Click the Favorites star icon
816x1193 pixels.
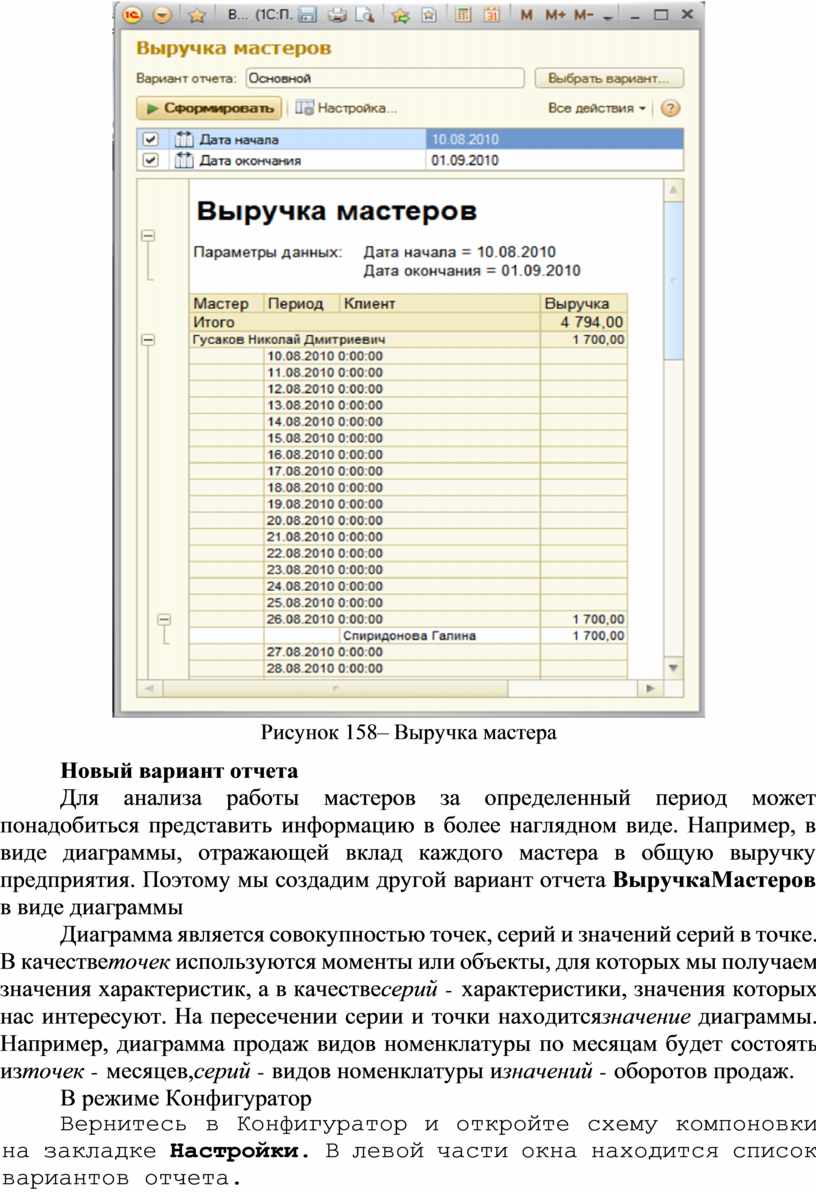[197, 15]
